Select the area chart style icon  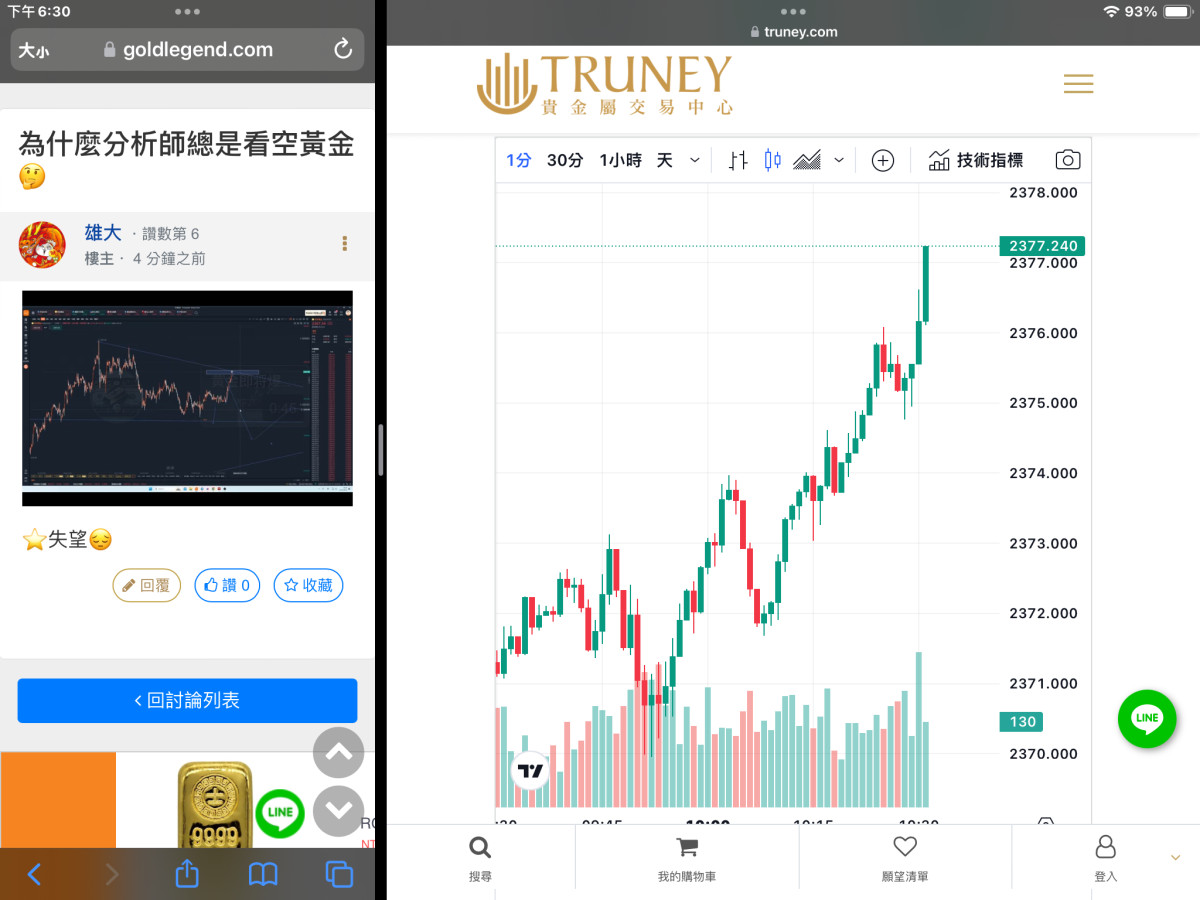click(x=807, y=160)
